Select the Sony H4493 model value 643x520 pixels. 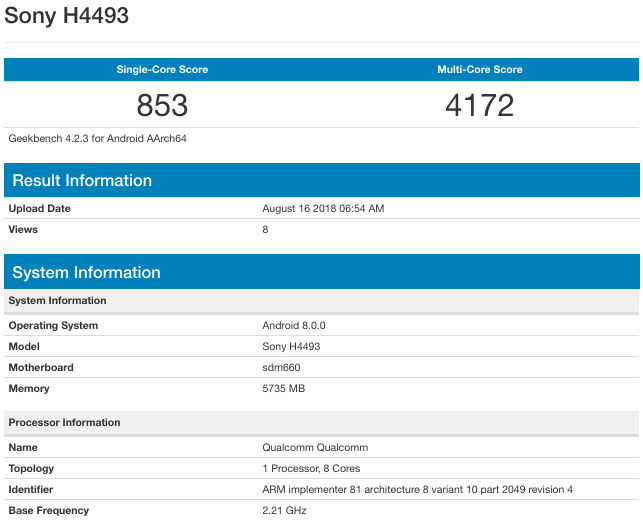[291, 347]
